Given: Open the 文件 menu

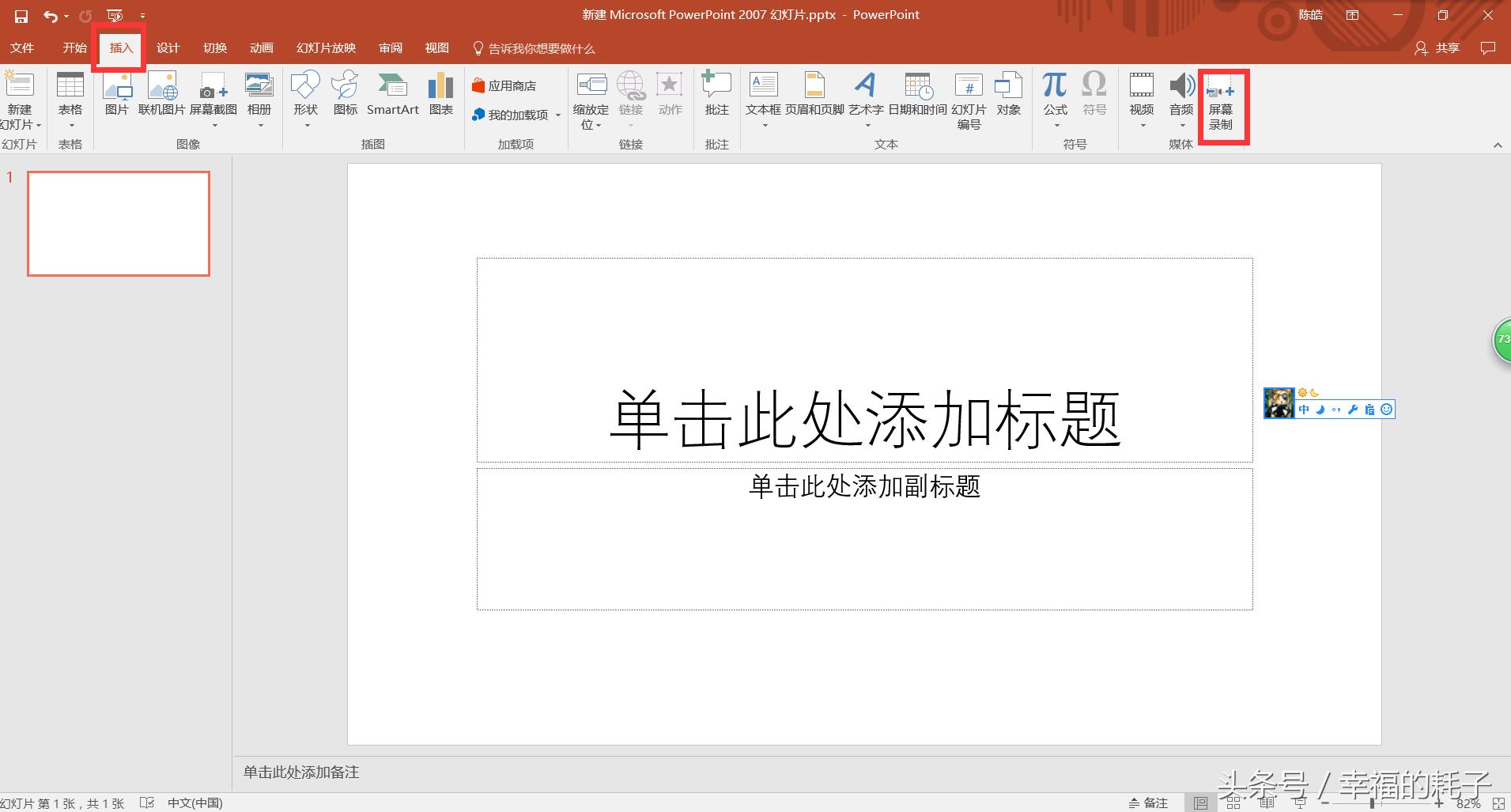Looking at the screenshot, I should (x=22, y=47).
